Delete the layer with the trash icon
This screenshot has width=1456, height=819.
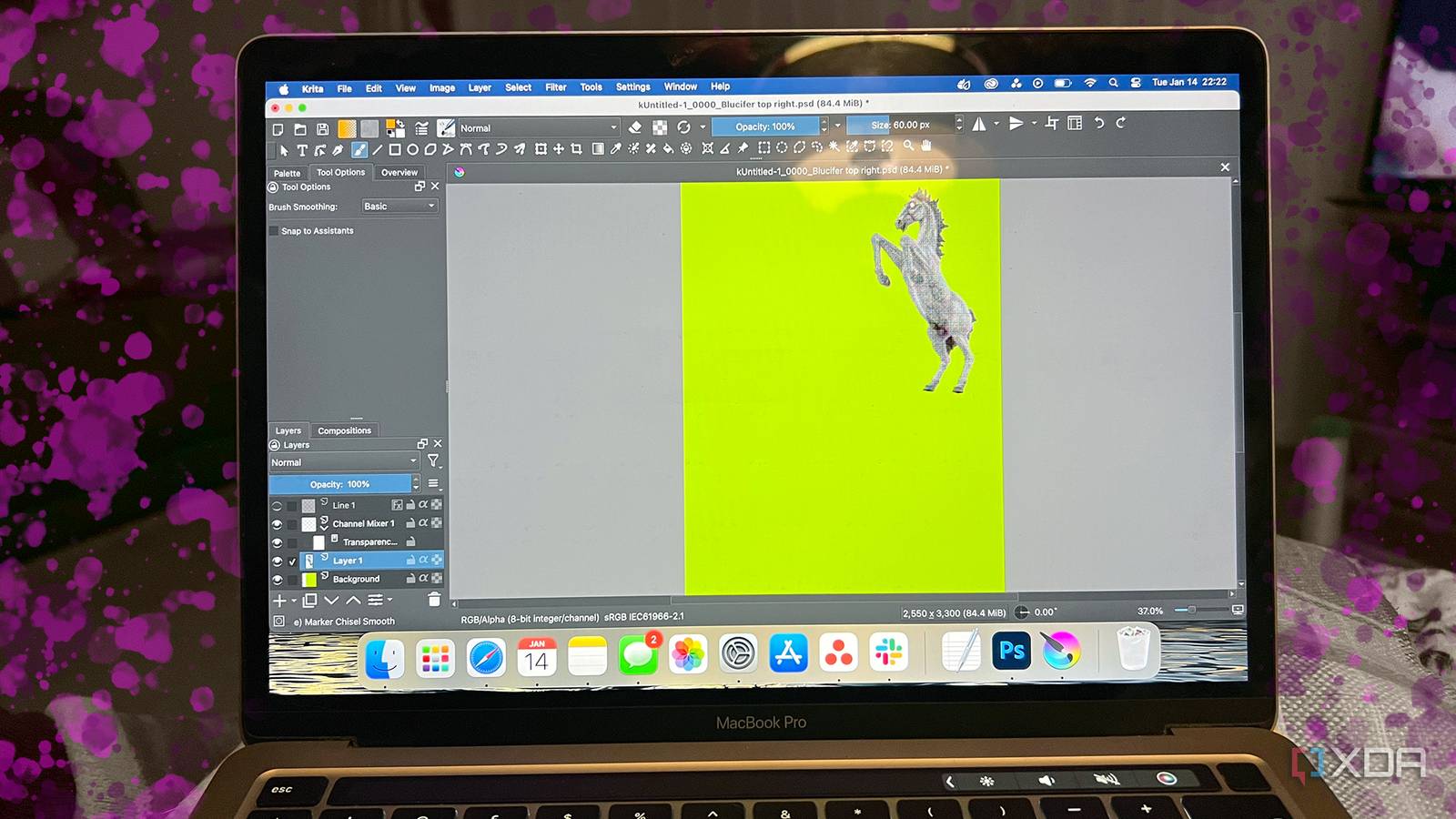pos(434,599)
